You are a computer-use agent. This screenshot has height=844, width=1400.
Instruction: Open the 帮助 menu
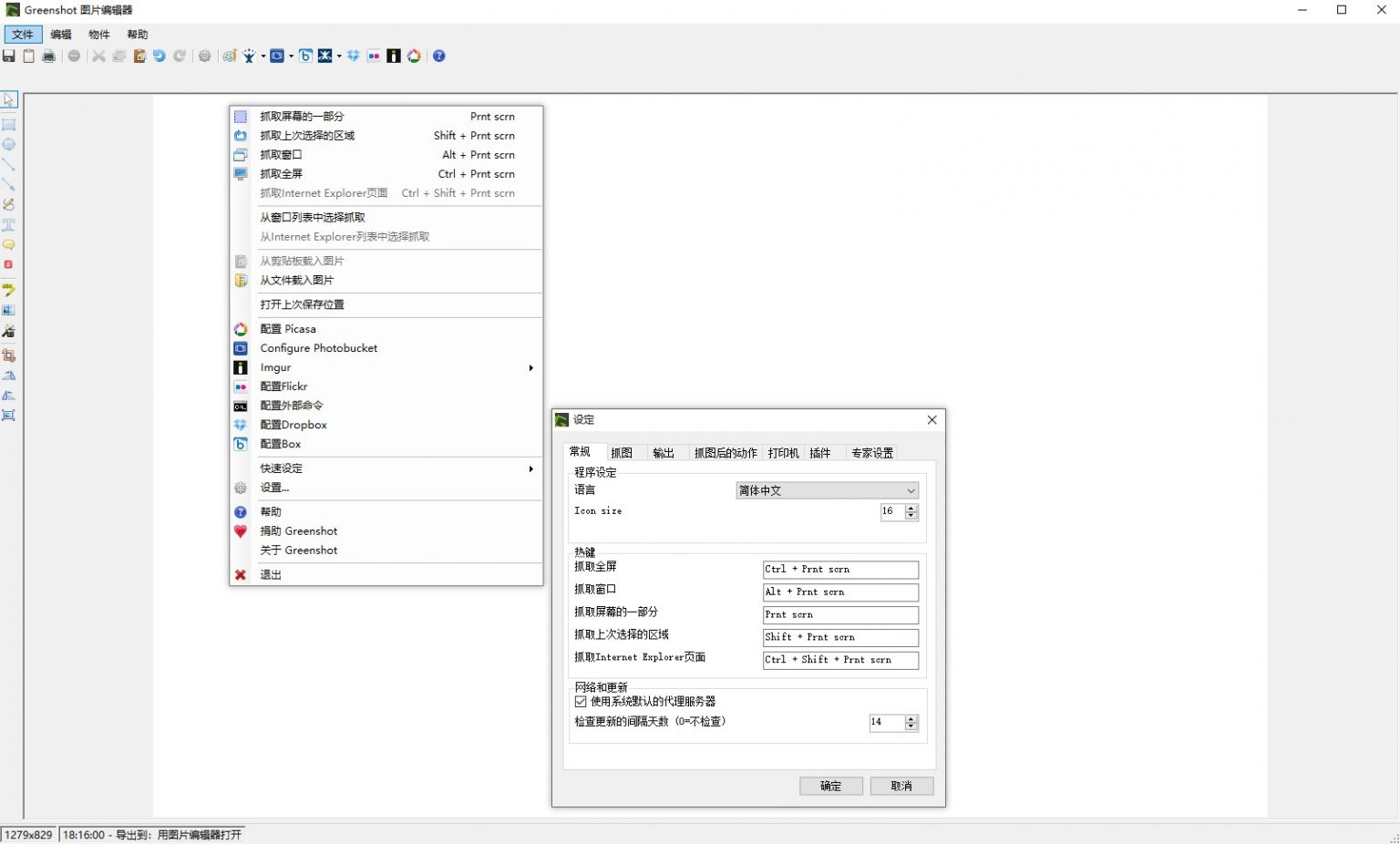pos(138,35)
